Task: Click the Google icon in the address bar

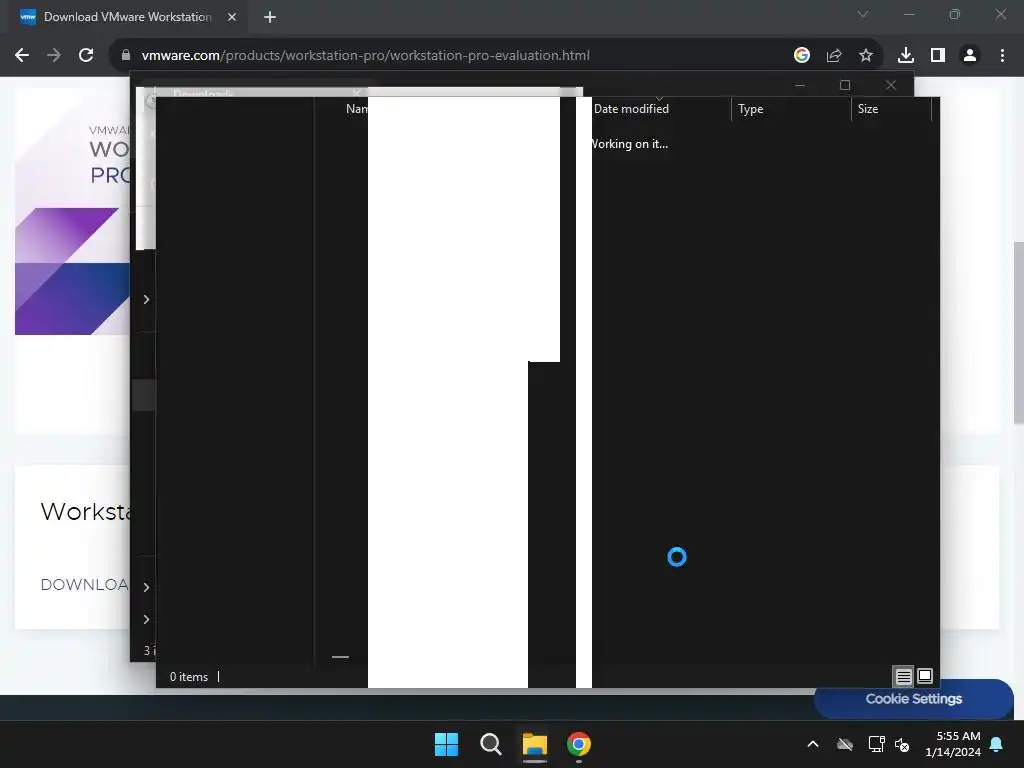Action: point(802,56)
